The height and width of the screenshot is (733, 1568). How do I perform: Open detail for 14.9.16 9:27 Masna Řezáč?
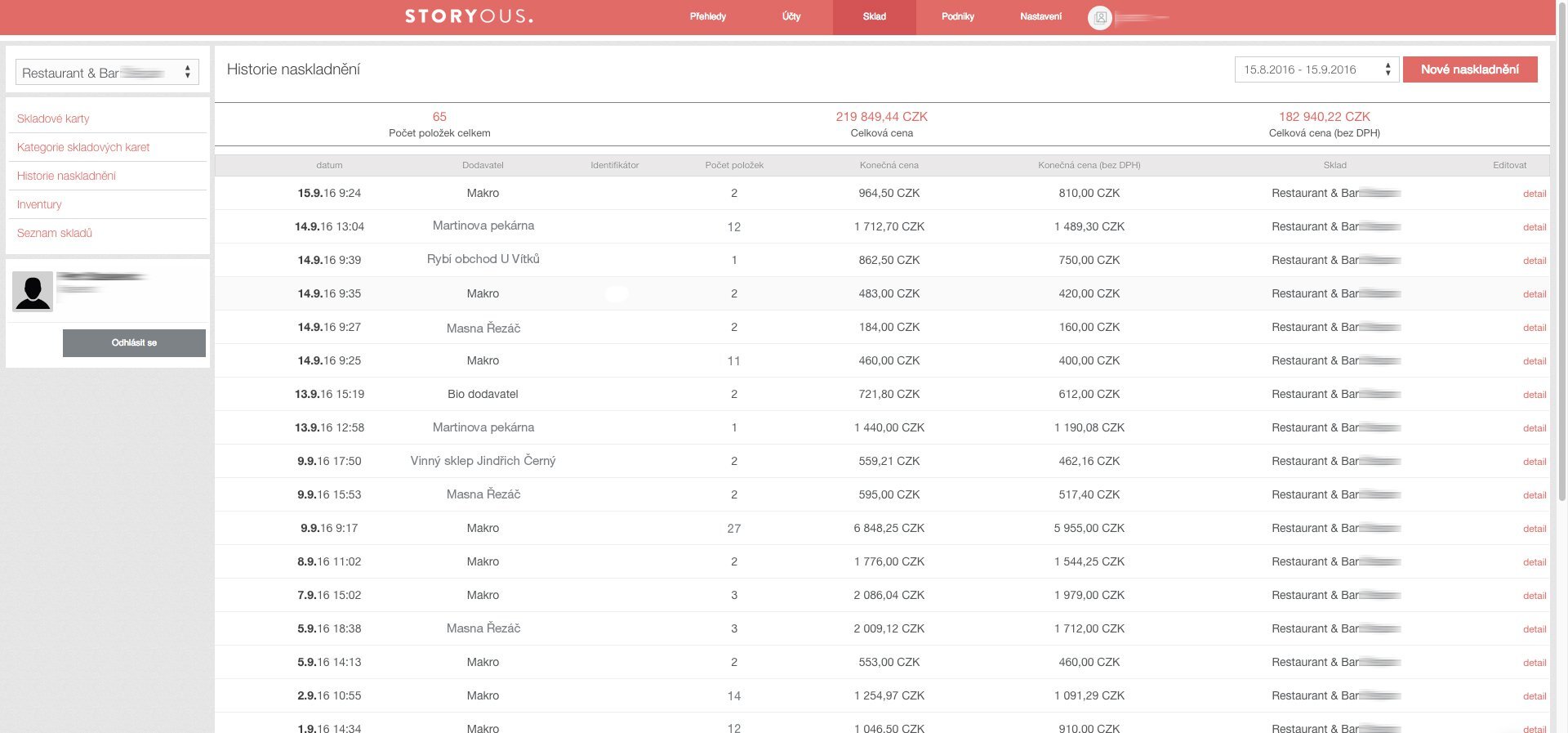click(1535, 328)
